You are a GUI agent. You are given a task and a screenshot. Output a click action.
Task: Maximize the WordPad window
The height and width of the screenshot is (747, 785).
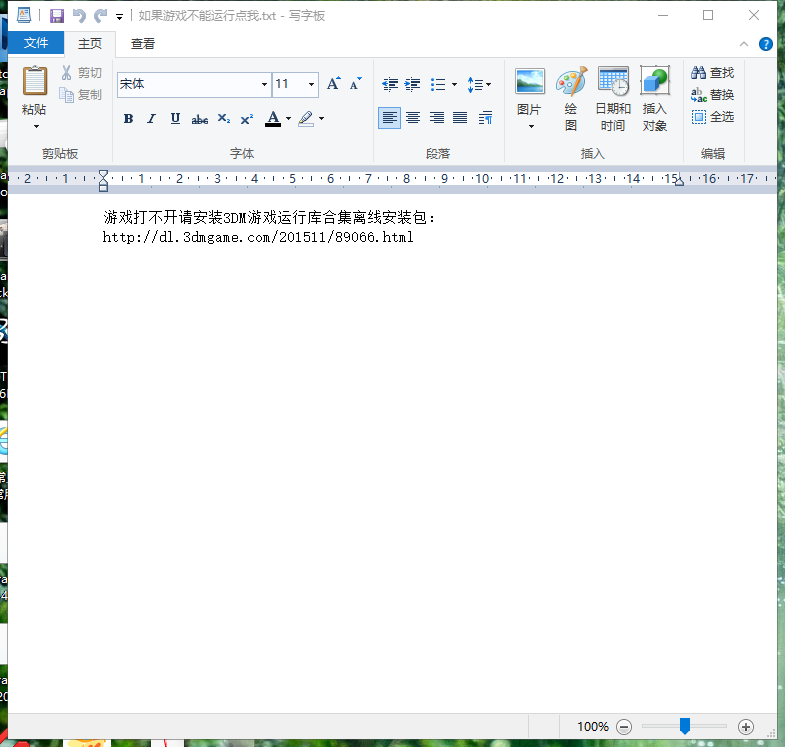pyautogui.click(x=708, y=16)
